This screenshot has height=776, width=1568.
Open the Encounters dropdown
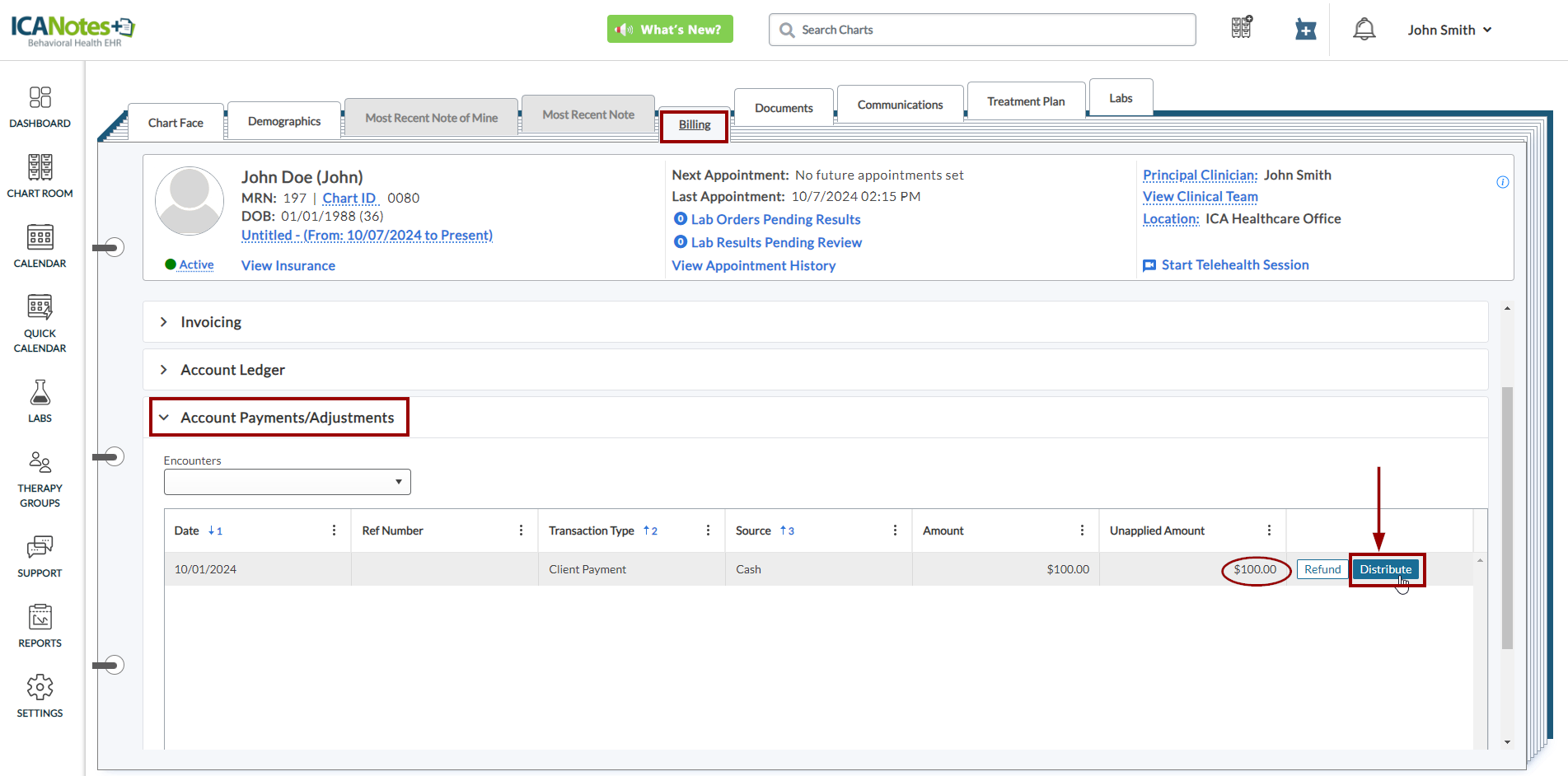click(287, 482)
